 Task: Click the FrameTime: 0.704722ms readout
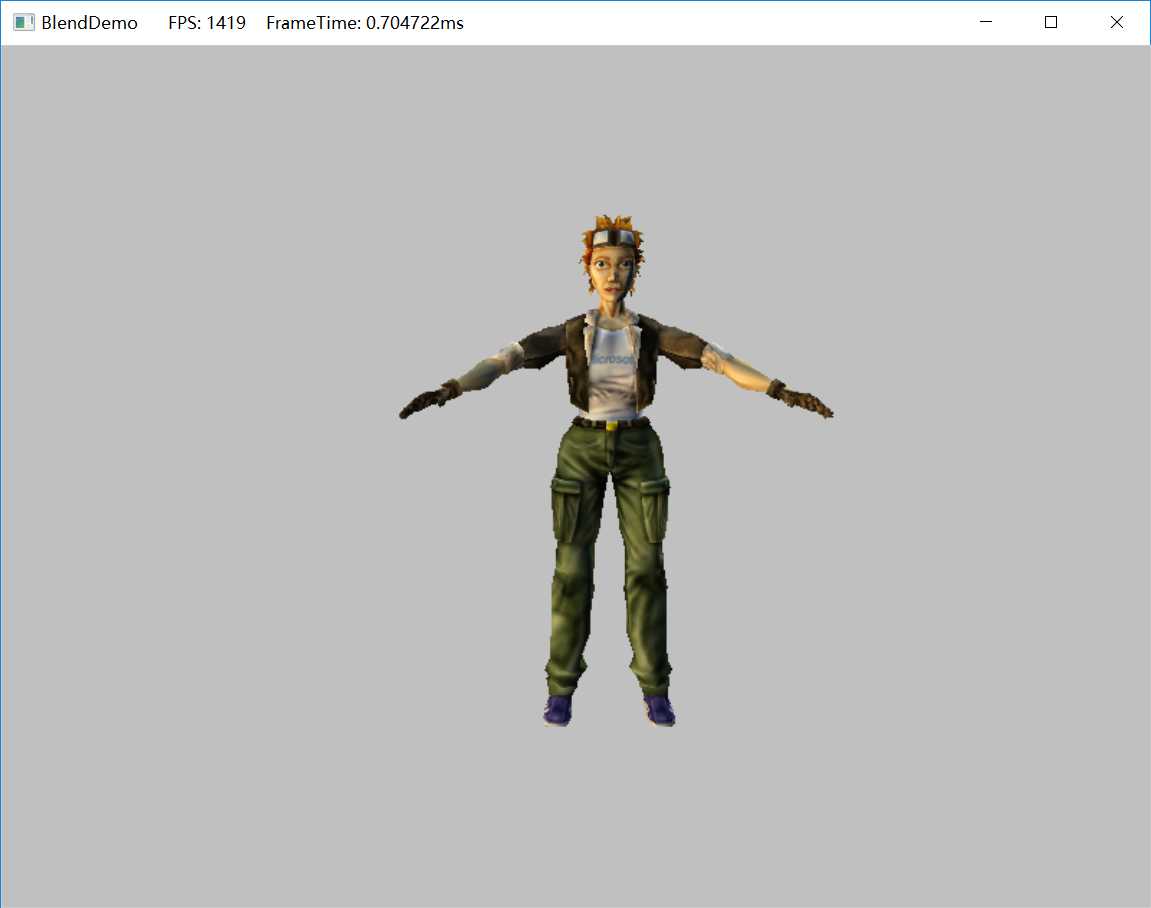pos(365,23)
